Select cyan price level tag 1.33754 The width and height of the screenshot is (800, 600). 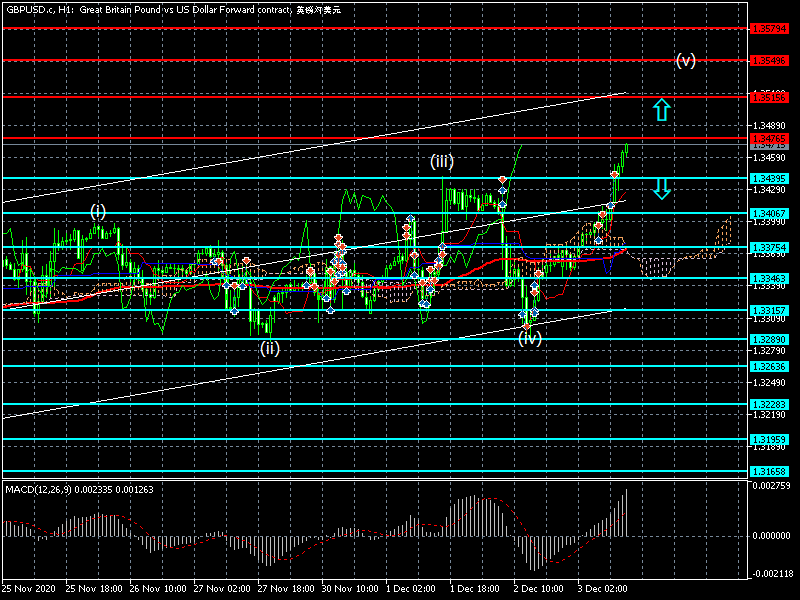[x=769, y=247]
